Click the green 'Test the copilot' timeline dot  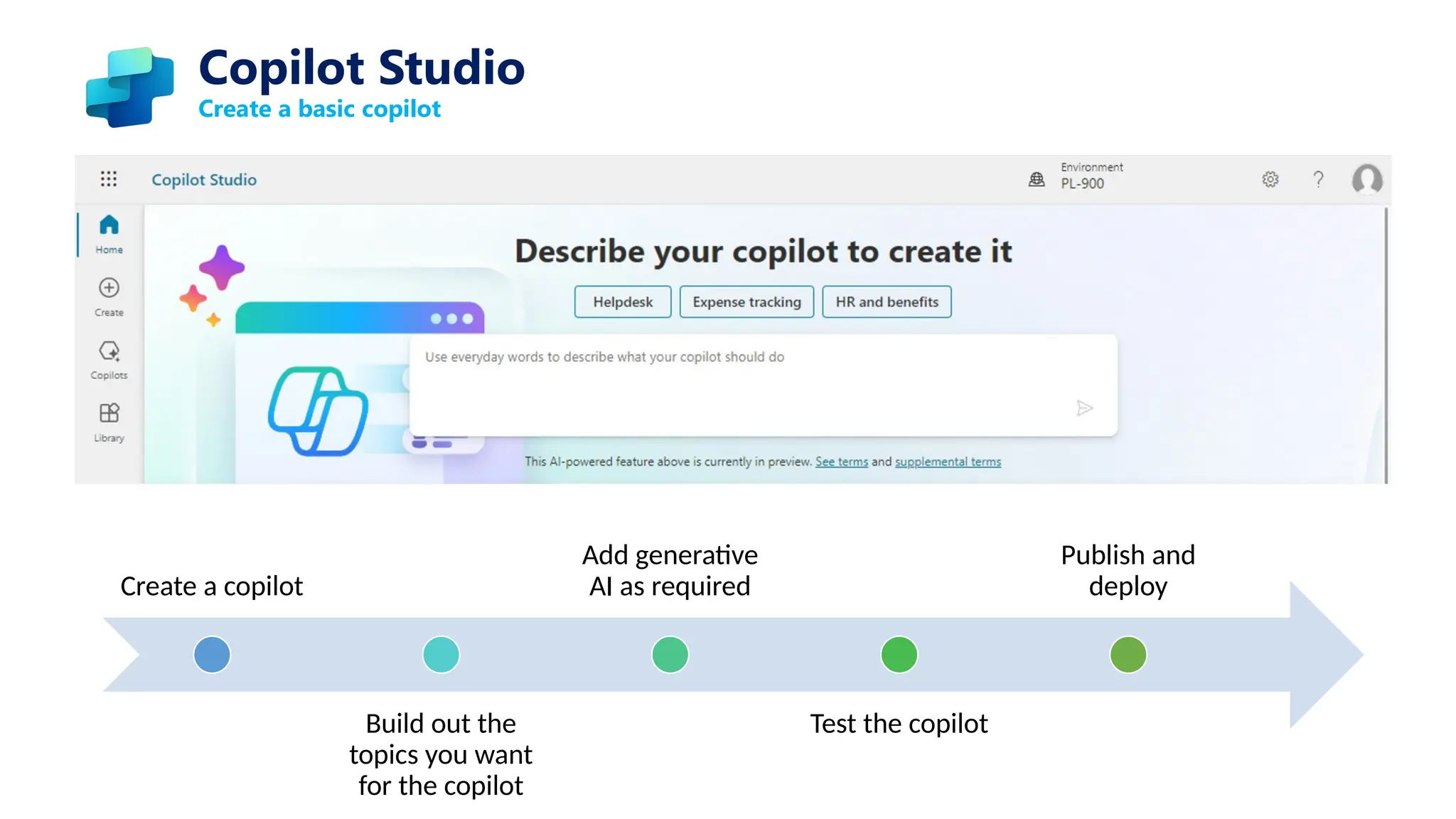pyautogui.click(x=899, y=654)
